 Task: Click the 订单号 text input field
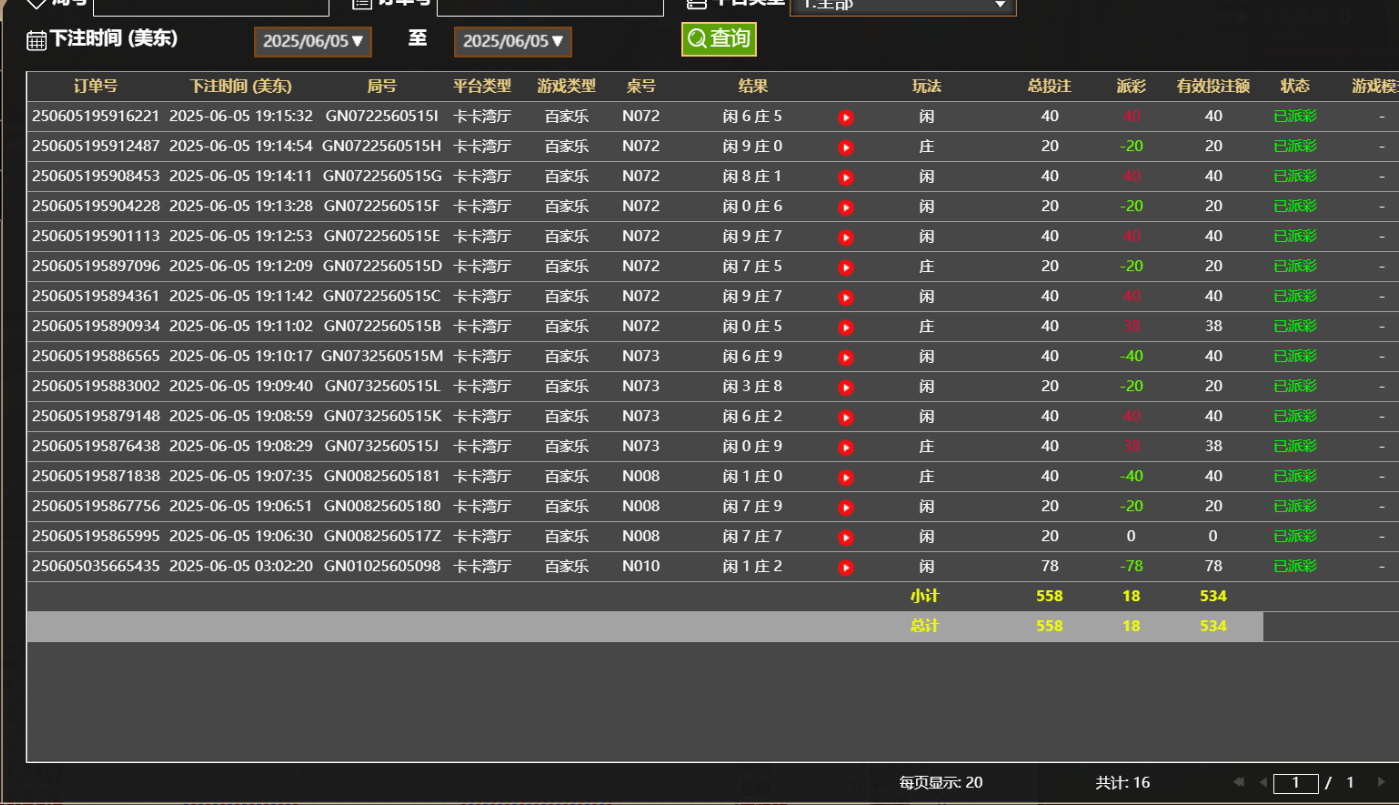(550, 6)
